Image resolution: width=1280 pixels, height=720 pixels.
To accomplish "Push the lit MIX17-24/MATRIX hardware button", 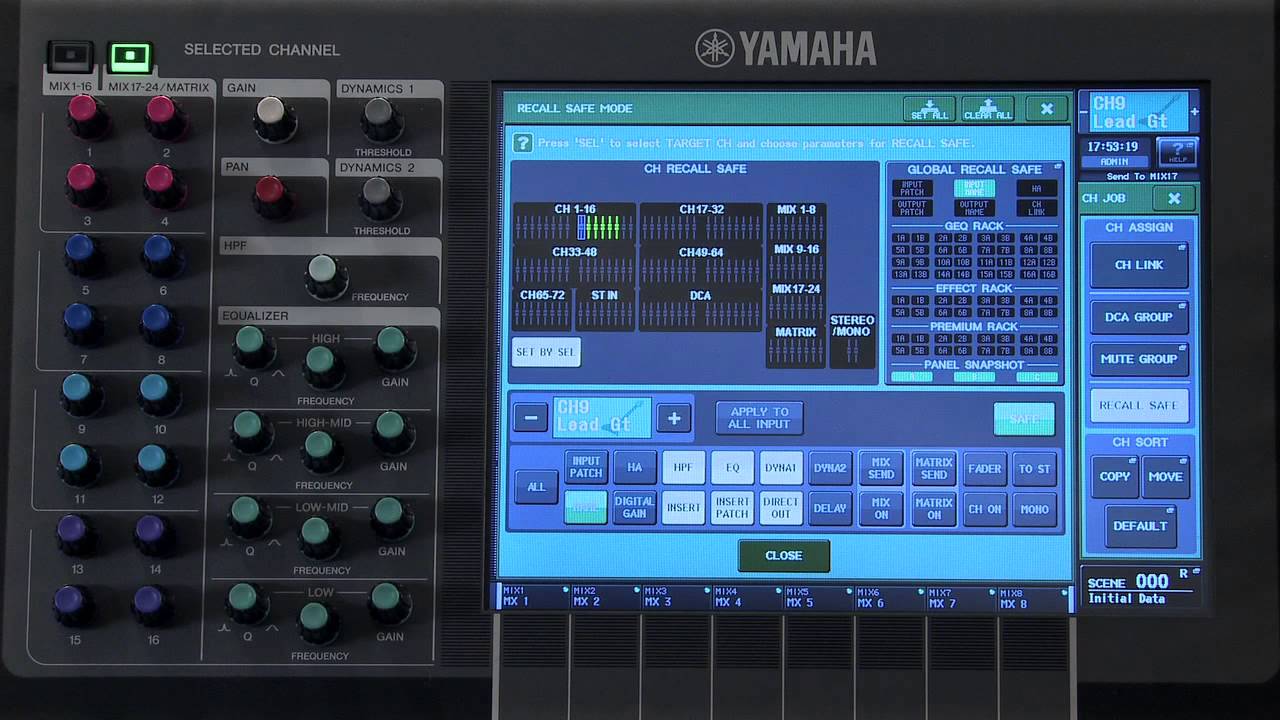I will [x=131, y=56].
